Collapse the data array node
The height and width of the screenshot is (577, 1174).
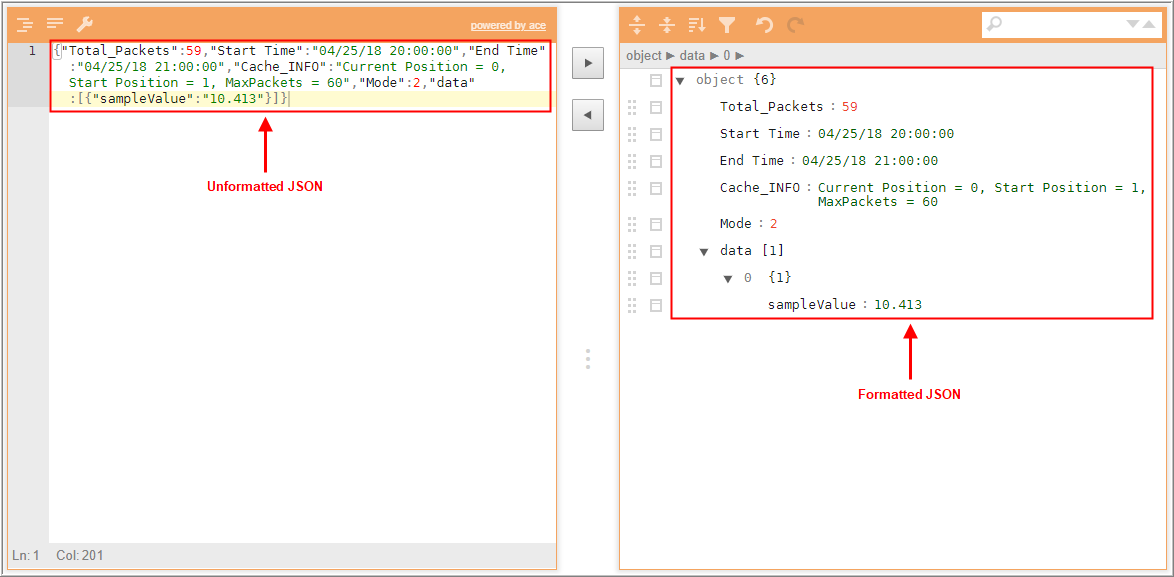tap(705, 251)
